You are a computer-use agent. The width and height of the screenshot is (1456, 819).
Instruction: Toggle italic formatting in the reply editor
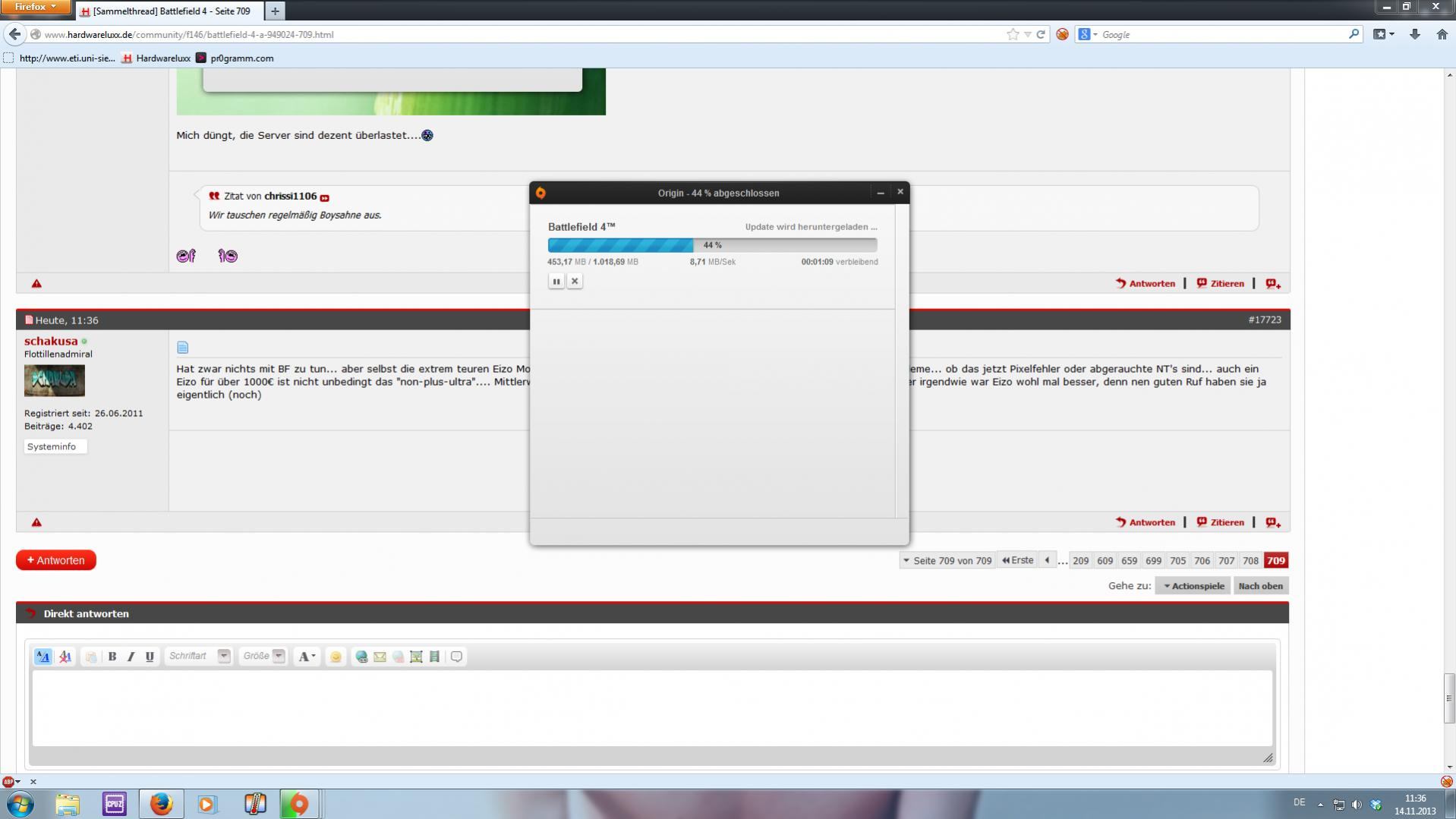(131, 657)
